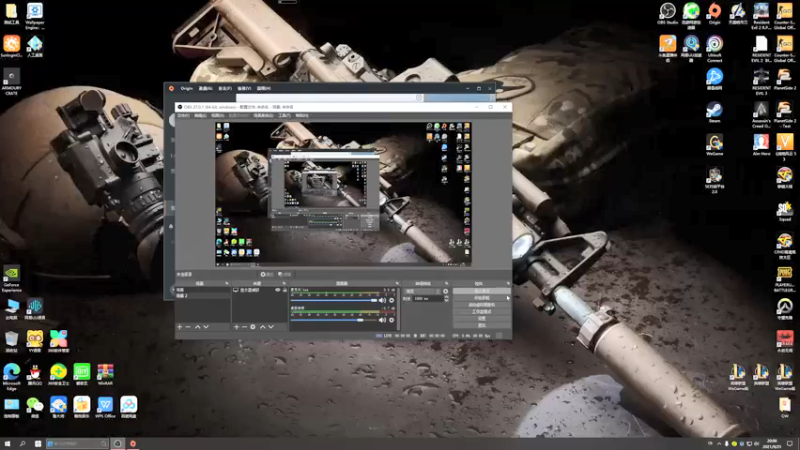Open settings gear for second audio mixer channel
Viewport: 800px width, 450px height.
tap(392, 320)
